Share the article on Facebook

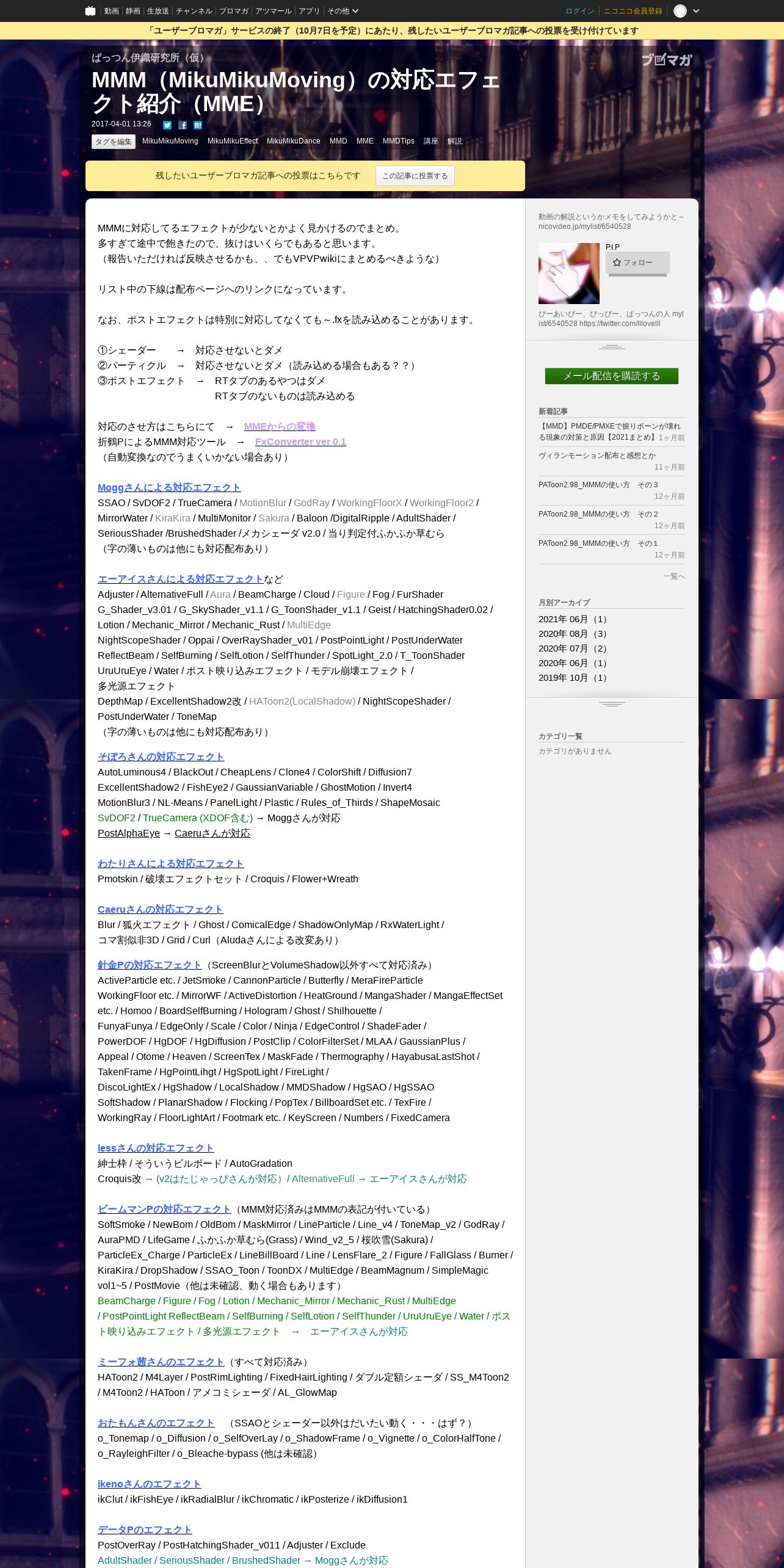click(x=183, y=125)
